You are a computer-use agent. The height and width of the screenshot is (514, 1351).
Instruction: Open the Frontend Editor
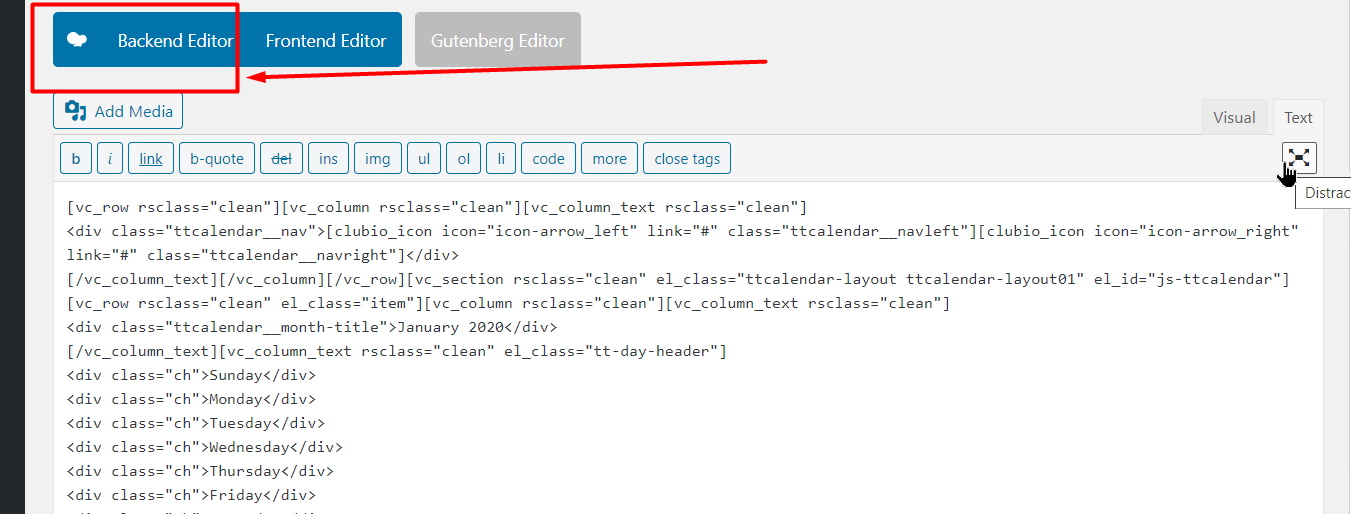[x=325, y=41]
